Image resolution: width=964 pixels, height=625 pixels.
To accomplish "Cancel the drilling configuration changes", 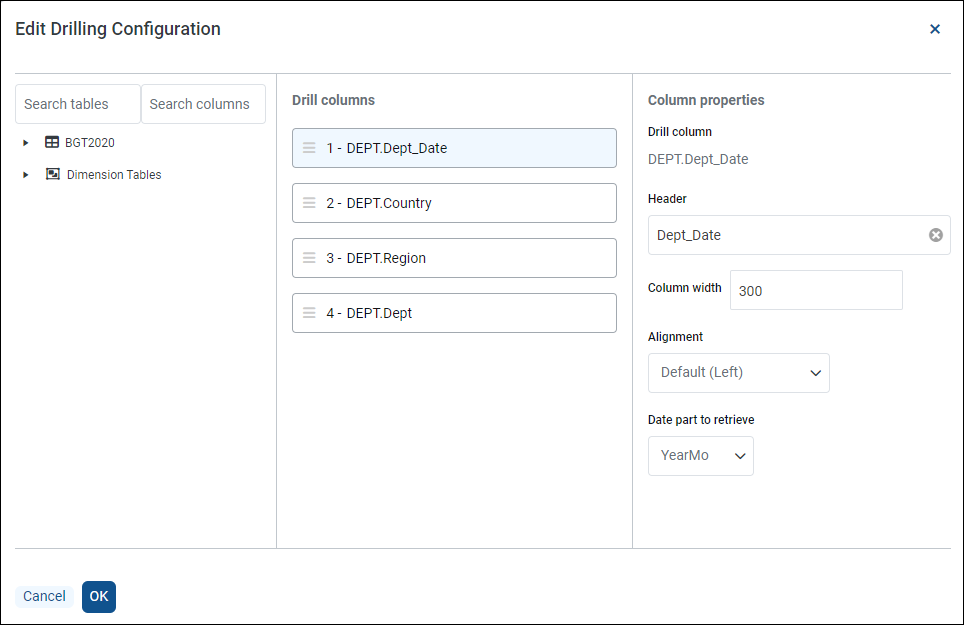I will click(44, 597).
